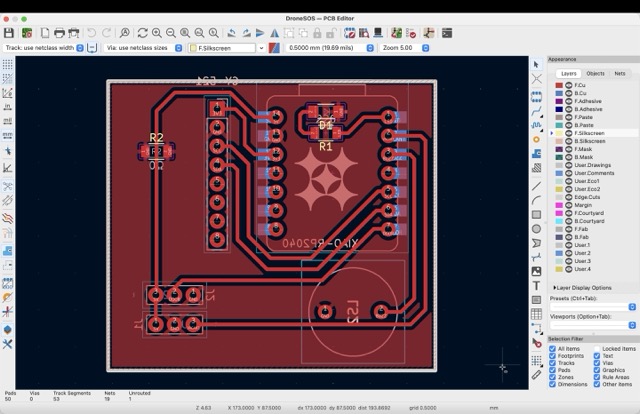640x414 pixels.
Task: Save the board with the floppy disk icon
Action: (x=9, y=33)
